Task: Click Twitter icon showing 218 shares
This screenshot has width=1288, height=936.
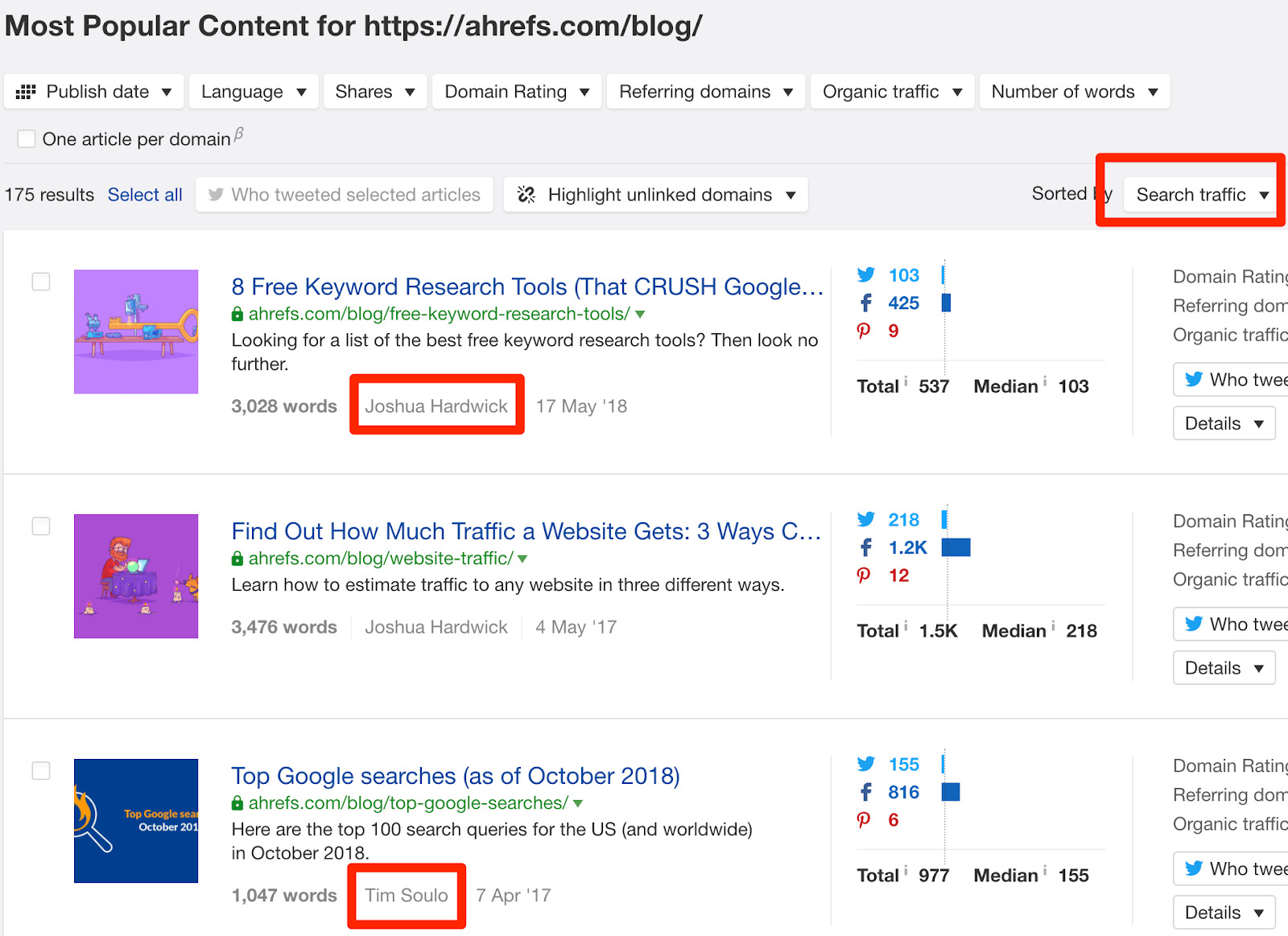Action: click(x=866, y=520)
